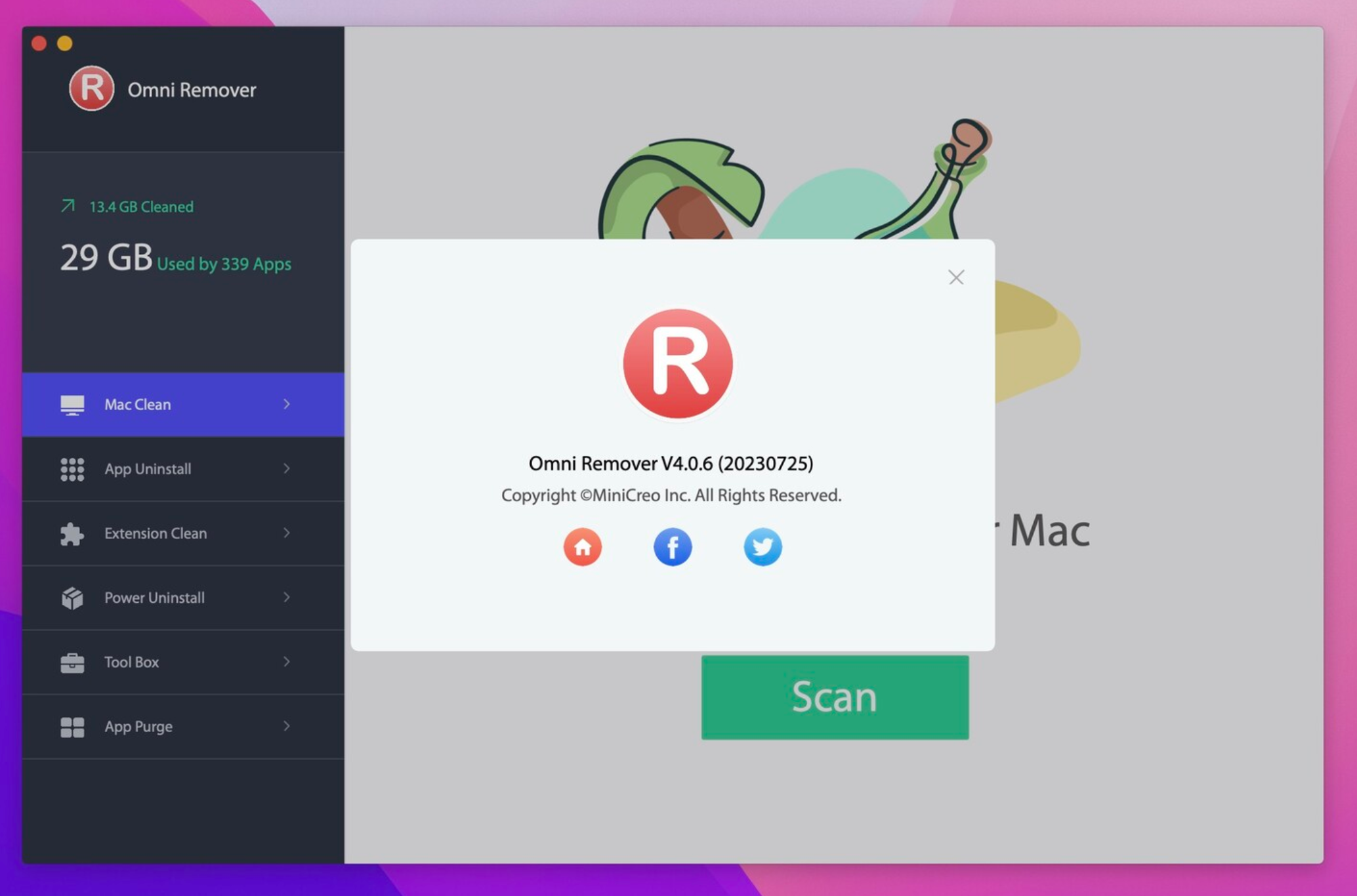Open the Tool Box section

[x=183, y=662]
